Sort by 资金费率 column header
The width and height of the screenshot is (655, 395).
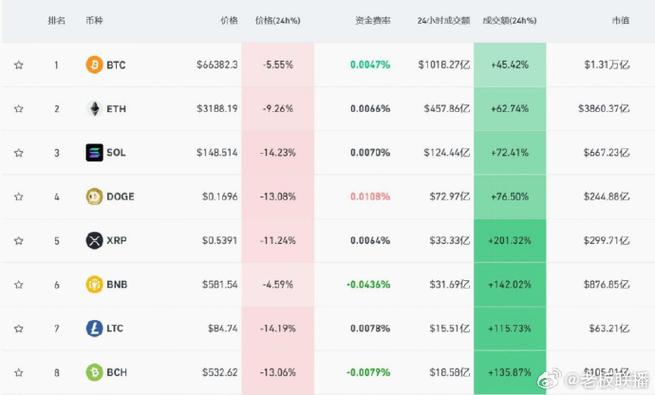click(x=373, y=20)
